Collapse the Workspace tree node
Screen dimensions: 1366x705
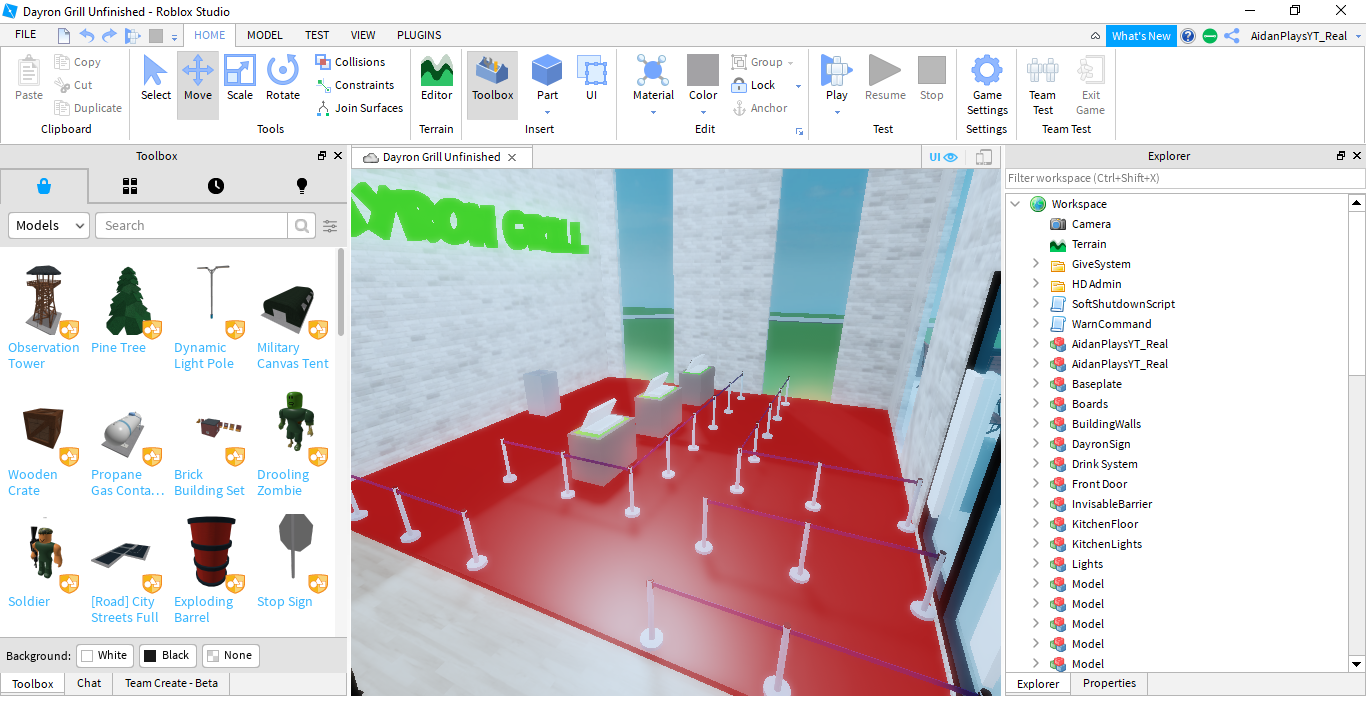[x=1016, y=204]
